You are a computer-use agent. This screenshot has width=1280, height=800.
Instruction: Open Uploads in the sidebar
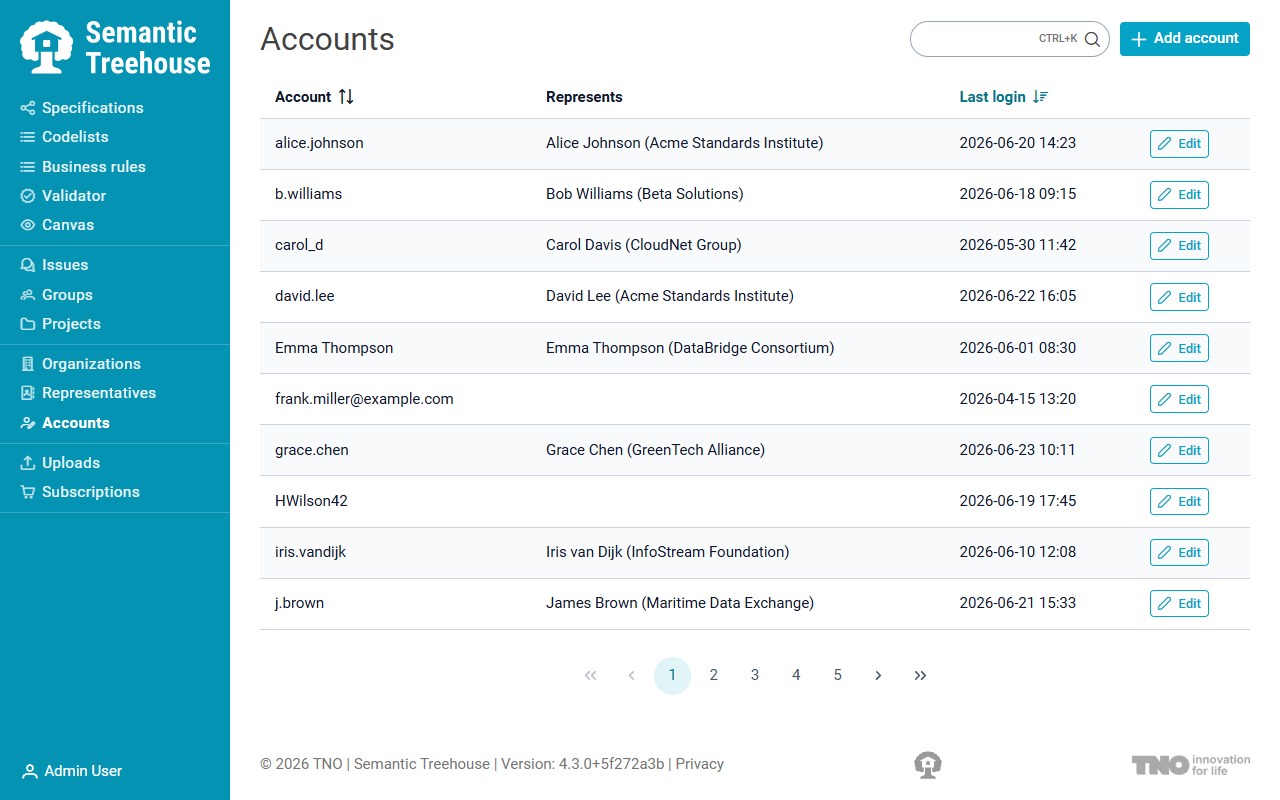60,463
